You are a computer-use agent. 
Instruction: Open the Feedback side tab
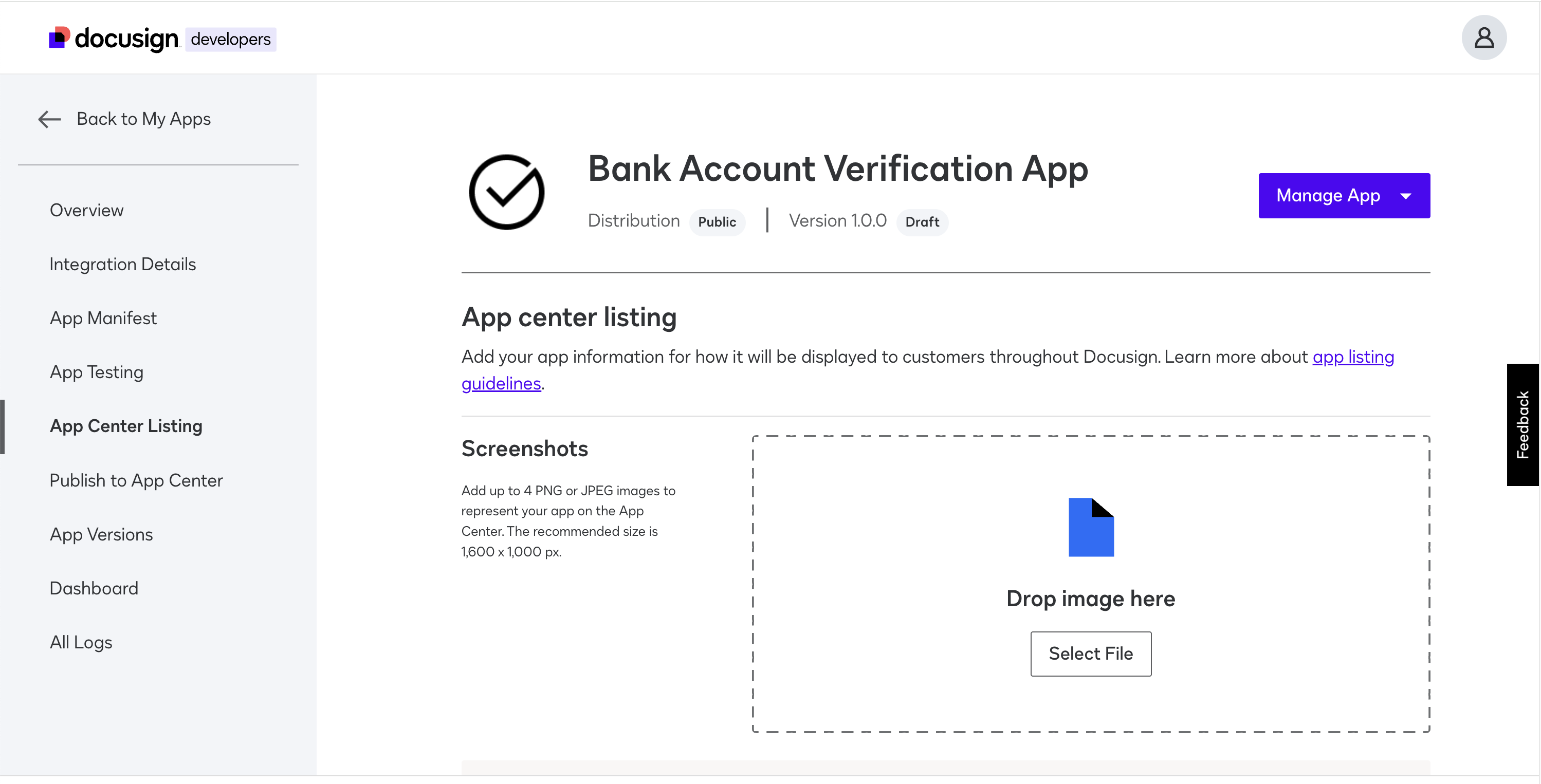1522,424
